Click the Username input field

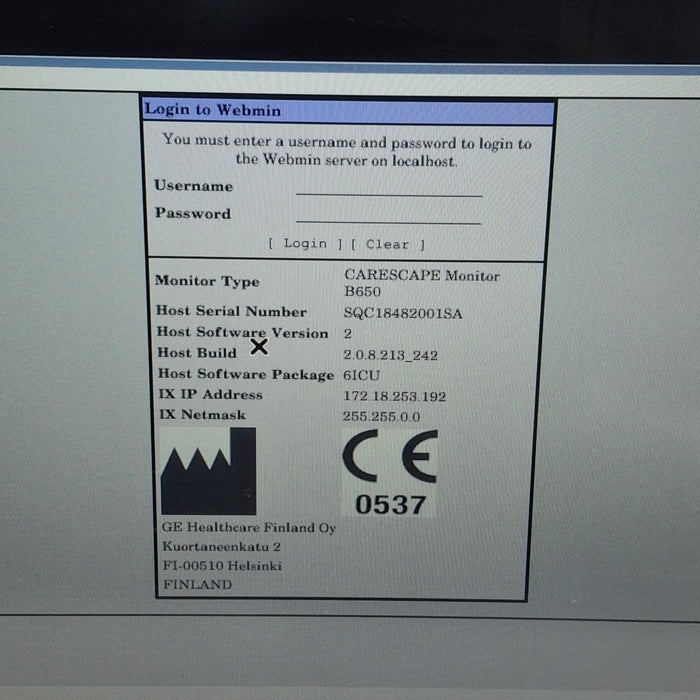tap(388, 187)
